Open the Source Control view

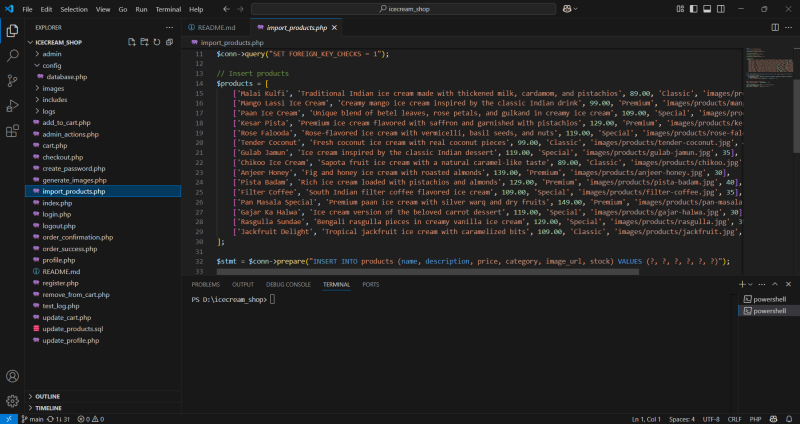12,80
